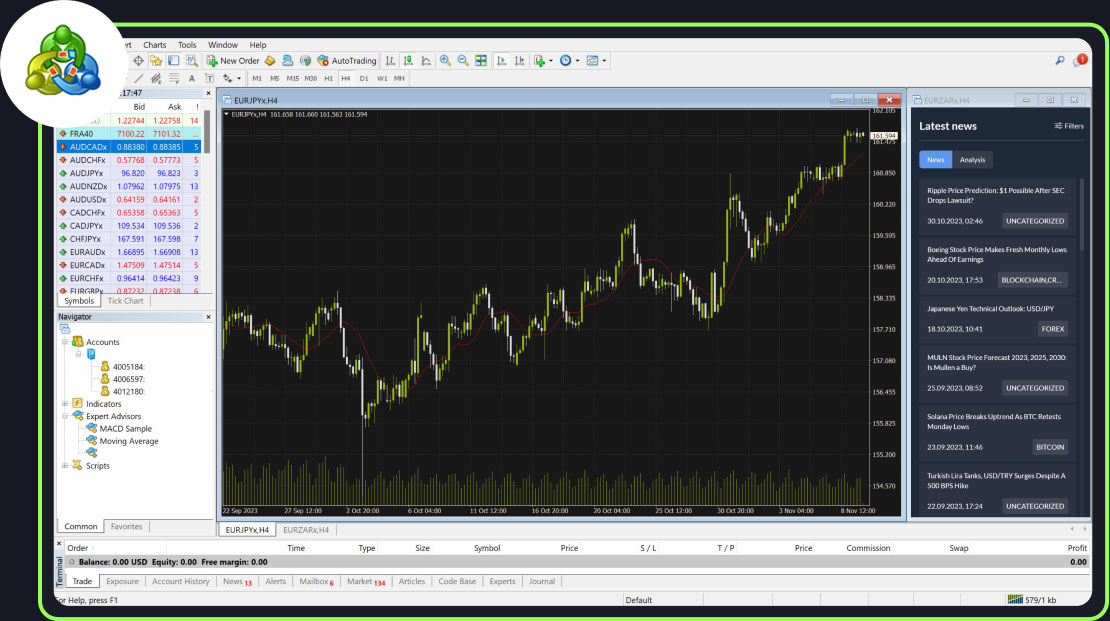Open the Charts menu
The image size is (1110, 621).
pos(155,44)
